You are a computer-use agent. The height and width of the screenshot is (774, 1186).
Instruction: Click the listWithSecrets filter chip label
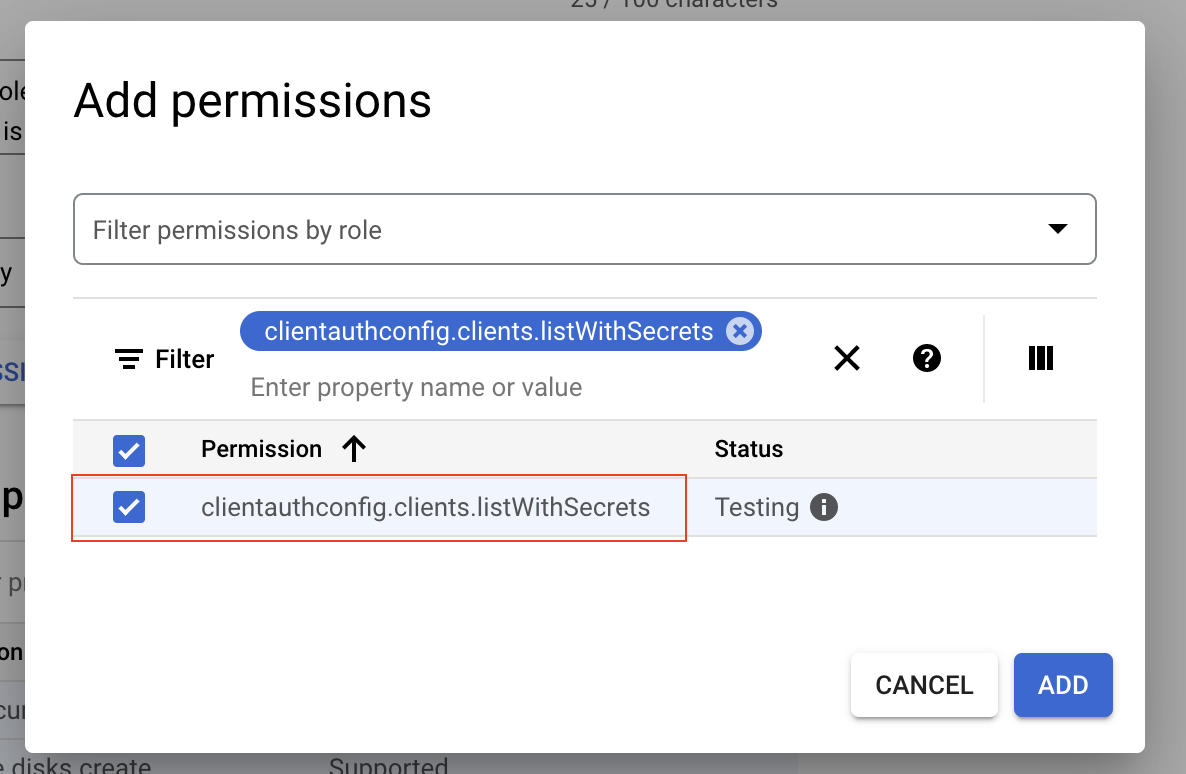pos(488,331)
